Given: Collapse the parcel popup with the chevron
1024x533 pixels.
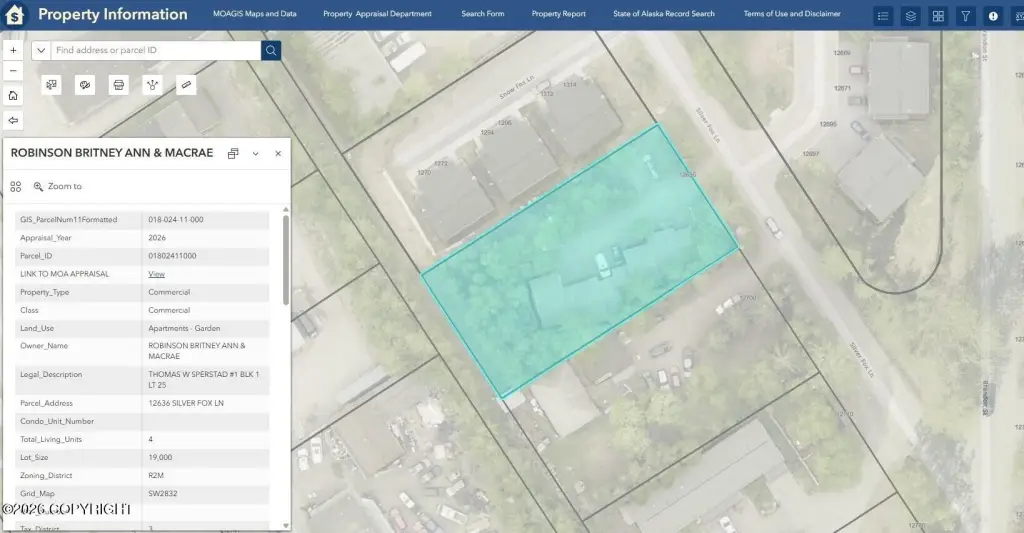Looking at the screenshot, I should tap(256, 154).
